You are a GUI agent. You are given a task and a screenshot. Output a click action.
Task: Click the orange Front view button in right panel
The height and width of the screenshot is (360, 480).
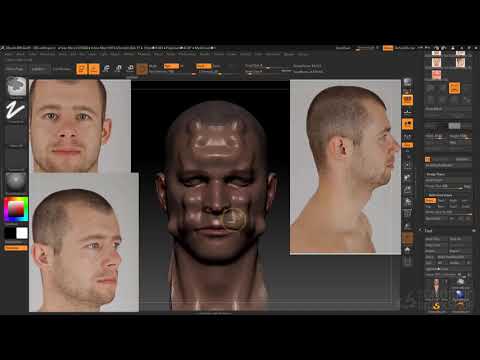pyautogui.click(x=430, y=201)
